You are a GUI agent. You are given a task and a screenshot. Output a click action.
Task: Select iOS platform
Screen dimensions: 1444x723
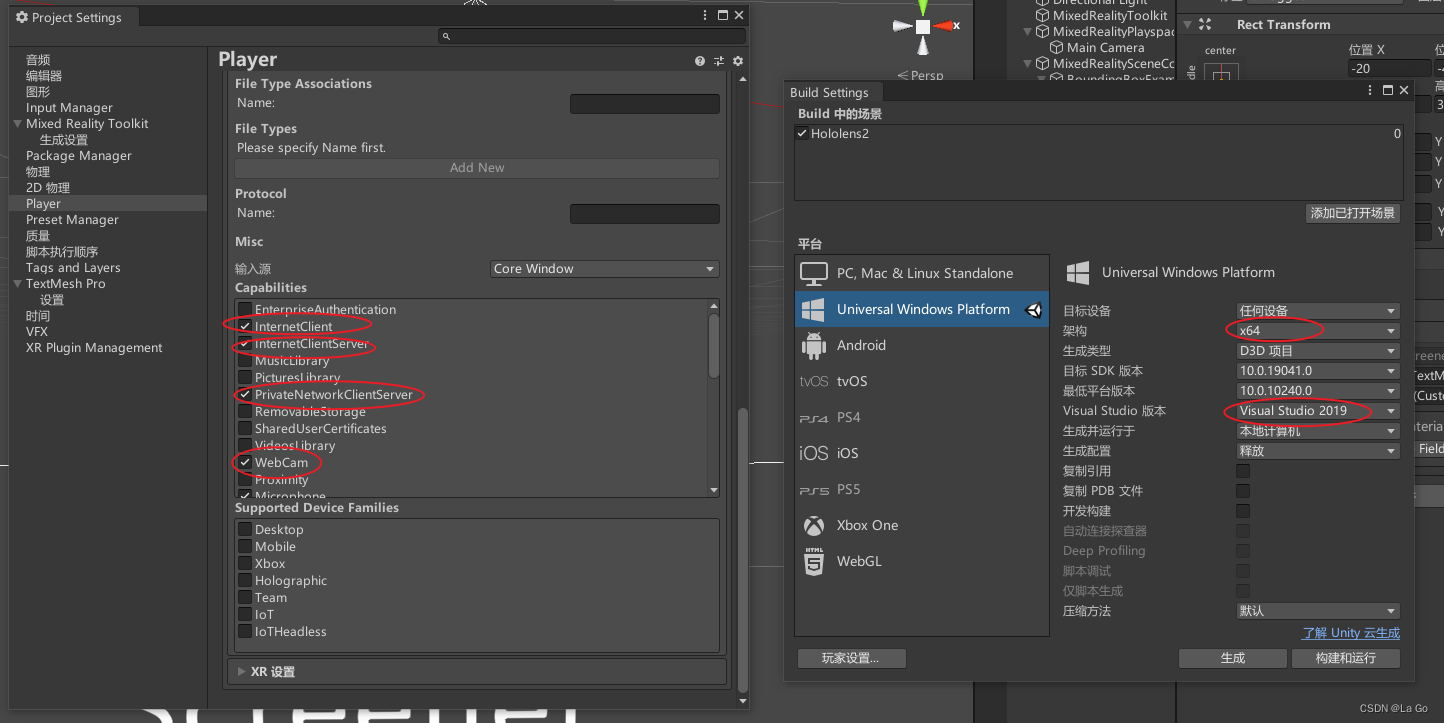[x=922, y=453]
